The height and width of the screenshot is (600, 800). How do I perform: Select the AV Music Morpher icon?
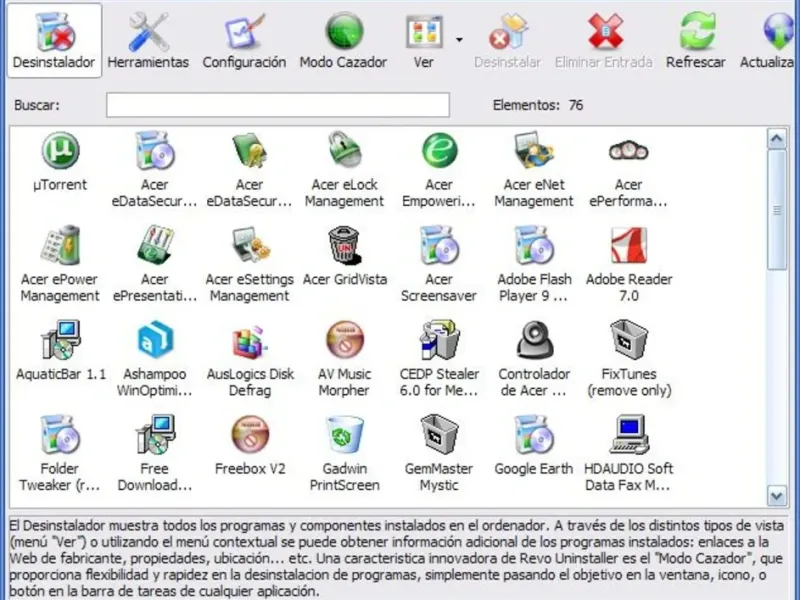(x=344, y=340)
